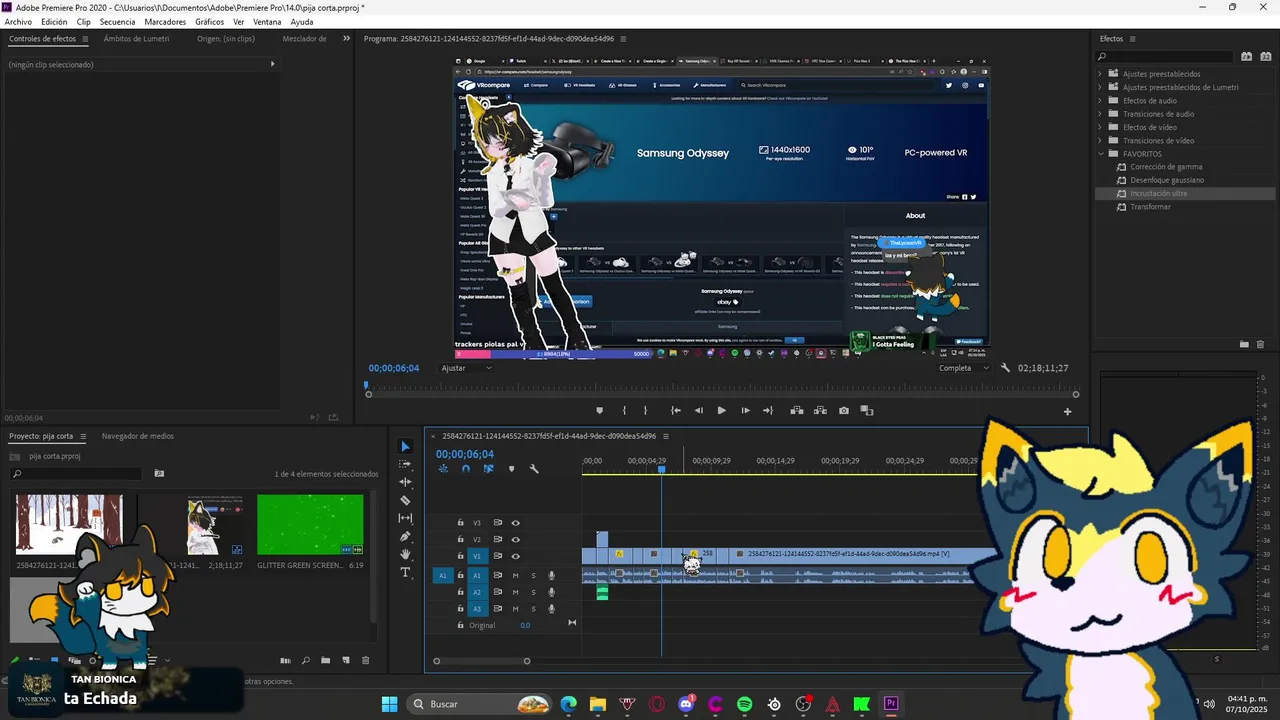Mute audio track A1

tap(515, 575)
